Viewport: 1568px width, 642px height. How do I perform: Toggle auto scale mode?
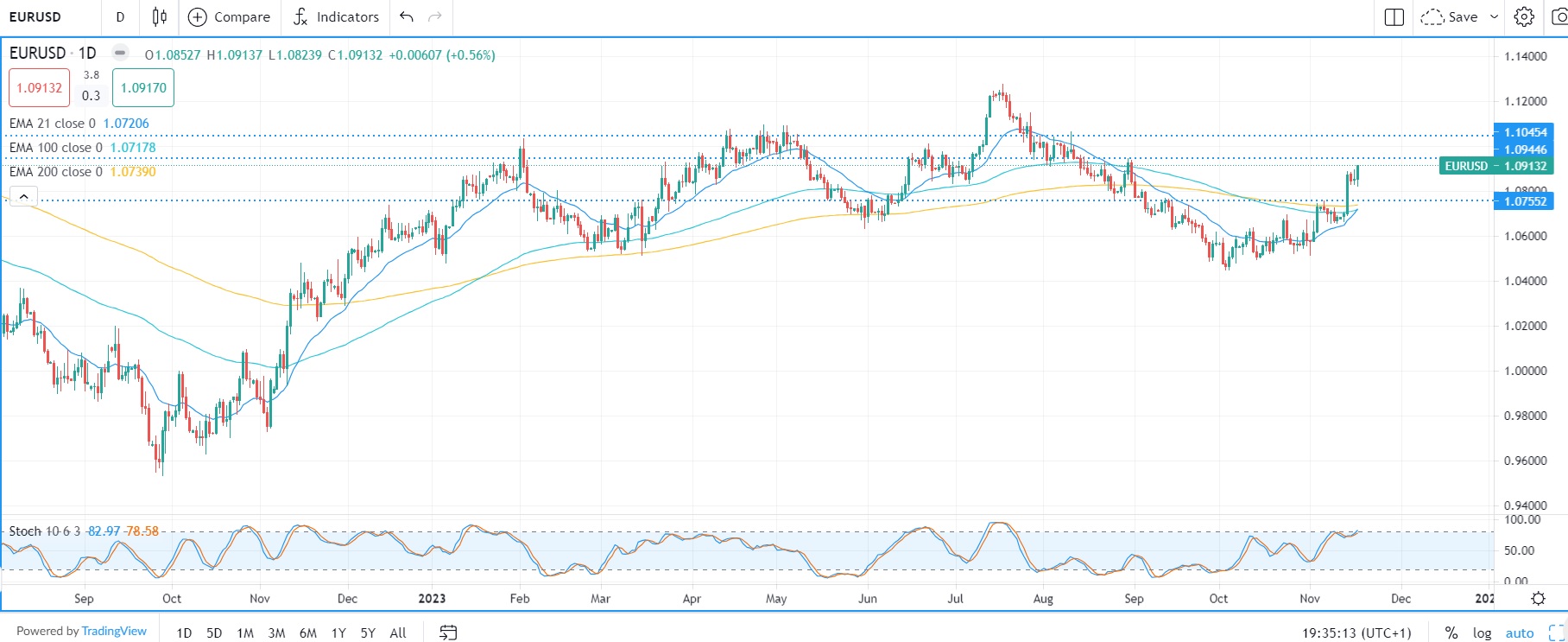tap(1519, 632)
